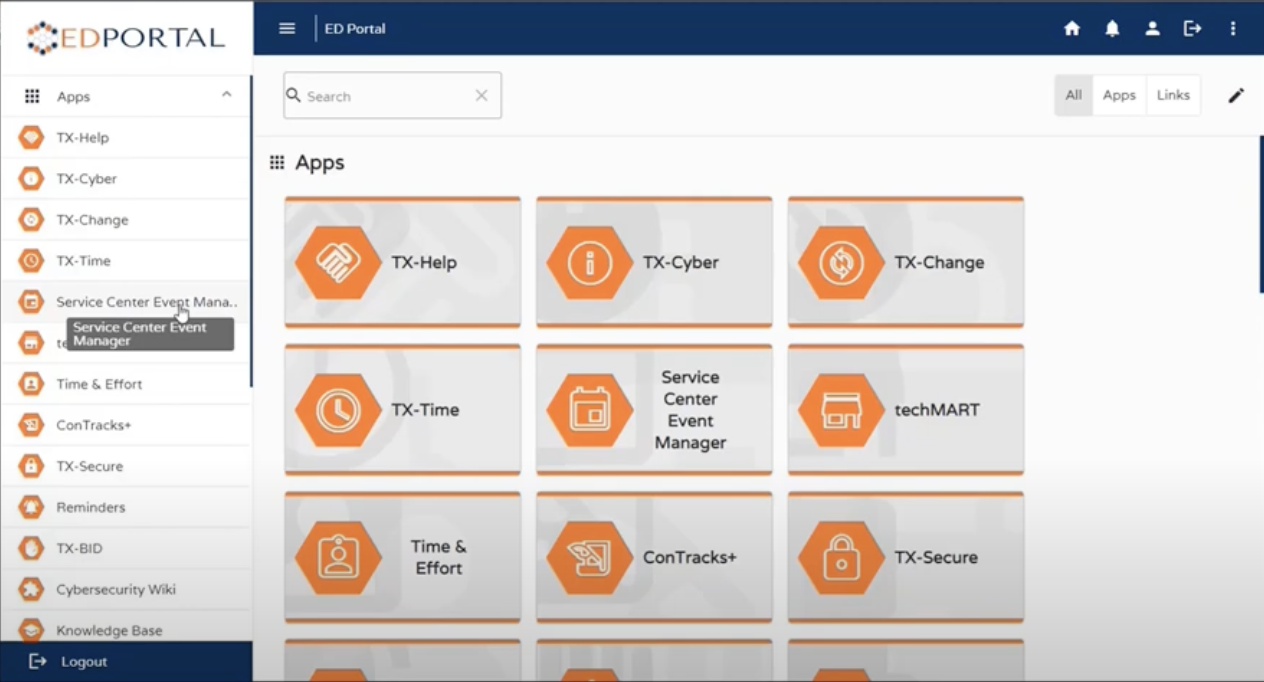Screen dimensions: 1264x682
Task: Clear the search box with the X icon
Action: (x=481, y=96)
